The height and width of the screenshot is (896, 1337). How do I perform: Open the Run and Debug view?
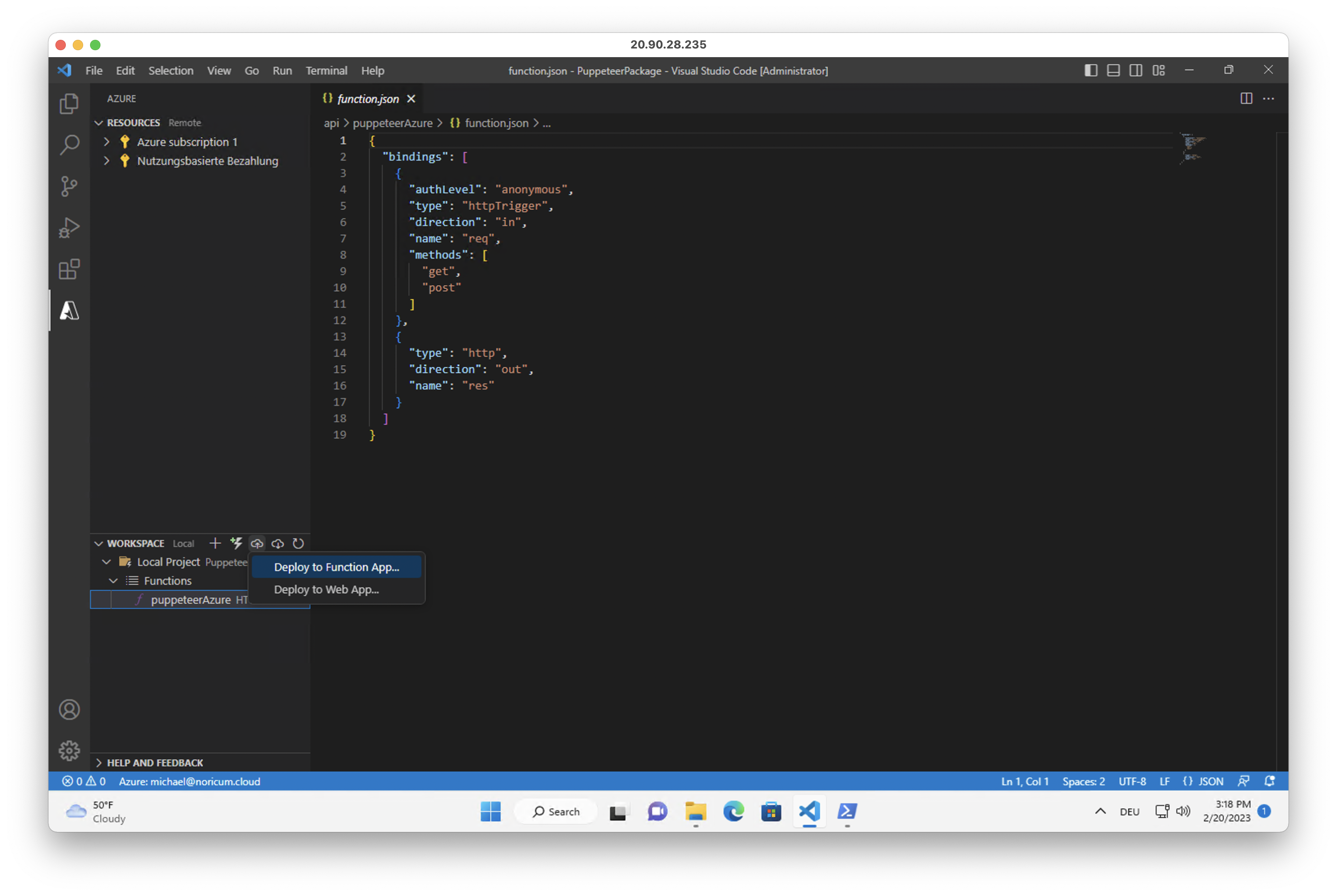[x=69, y=227]
